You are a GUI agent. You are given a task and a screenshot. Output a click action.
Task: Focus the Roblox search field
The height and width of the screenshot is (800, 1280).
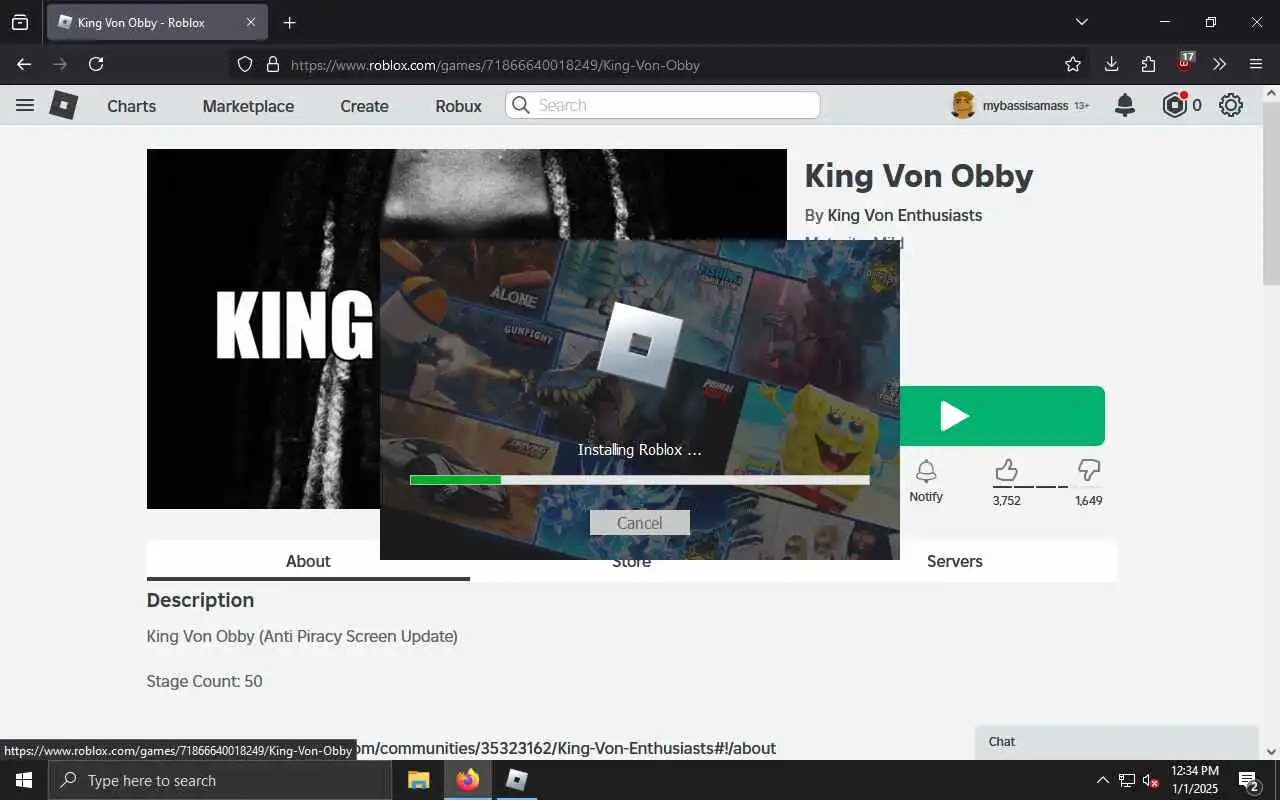coord(663,105)
